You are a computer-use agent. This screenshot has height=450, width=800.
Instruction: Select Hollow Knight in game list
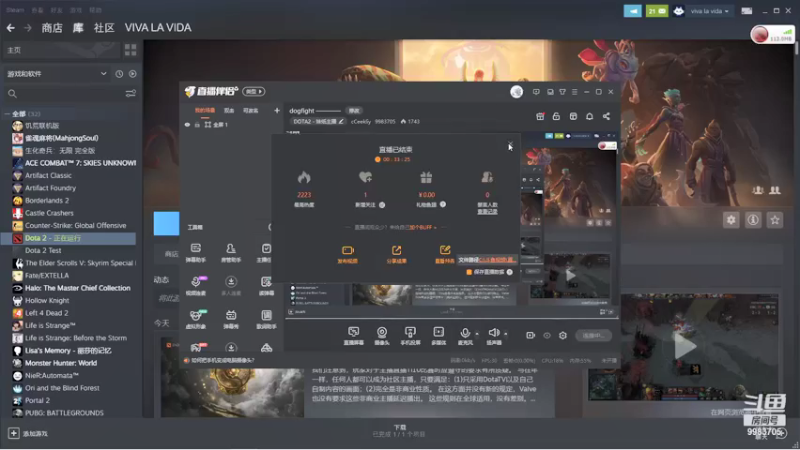47,301
